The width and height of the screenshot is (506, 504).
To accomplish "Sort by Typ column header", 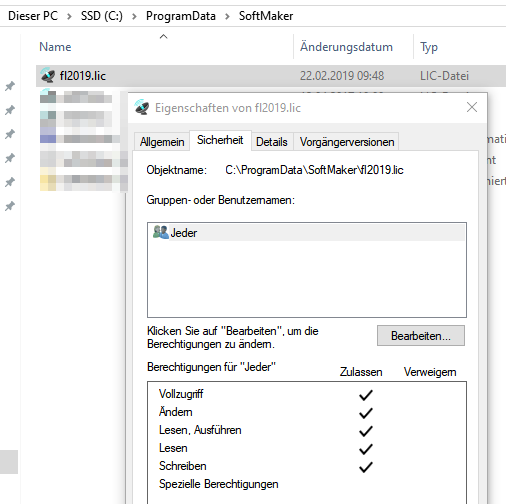I will tap(429, 47).
